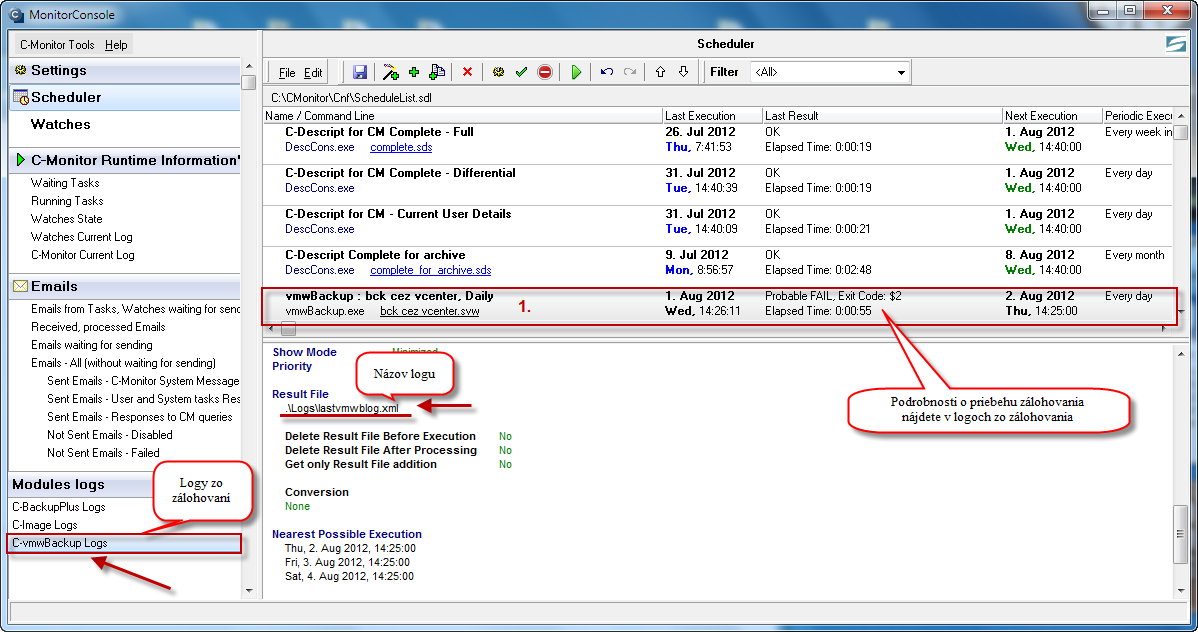Launch the add-task wizard wand icon

[390, 72]
